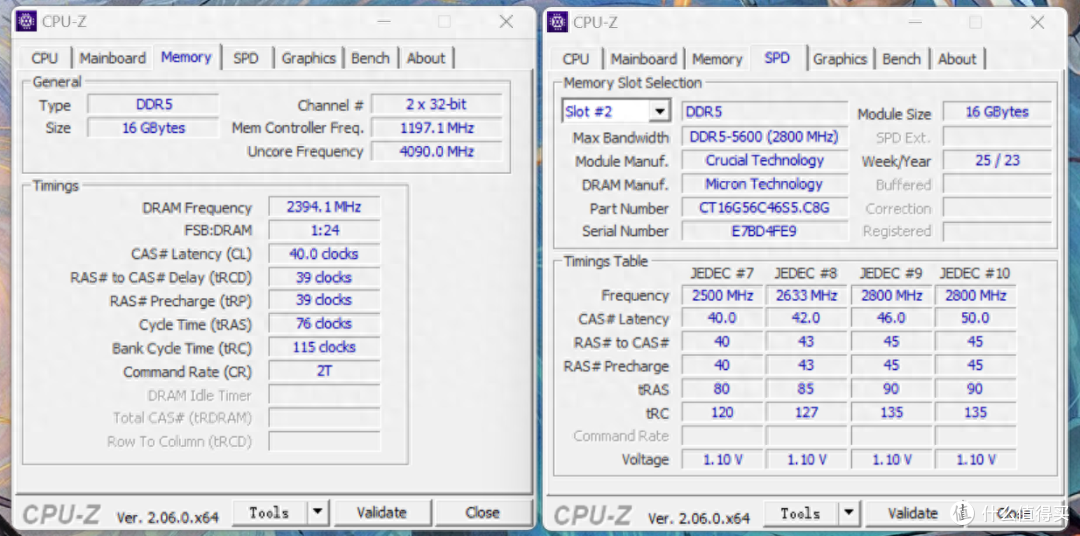Expand the Tools dropdown arrow in left window
The width and height of the screenshot is (1080, 536).
coord(317,513)
